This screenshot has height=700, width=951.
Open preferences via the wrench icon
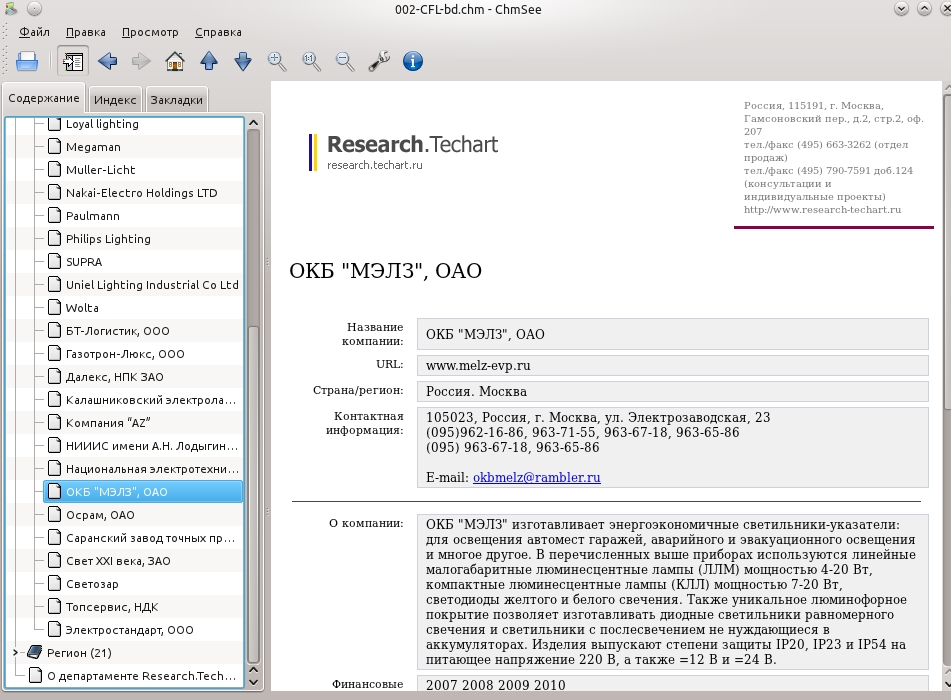coord(379,61)
